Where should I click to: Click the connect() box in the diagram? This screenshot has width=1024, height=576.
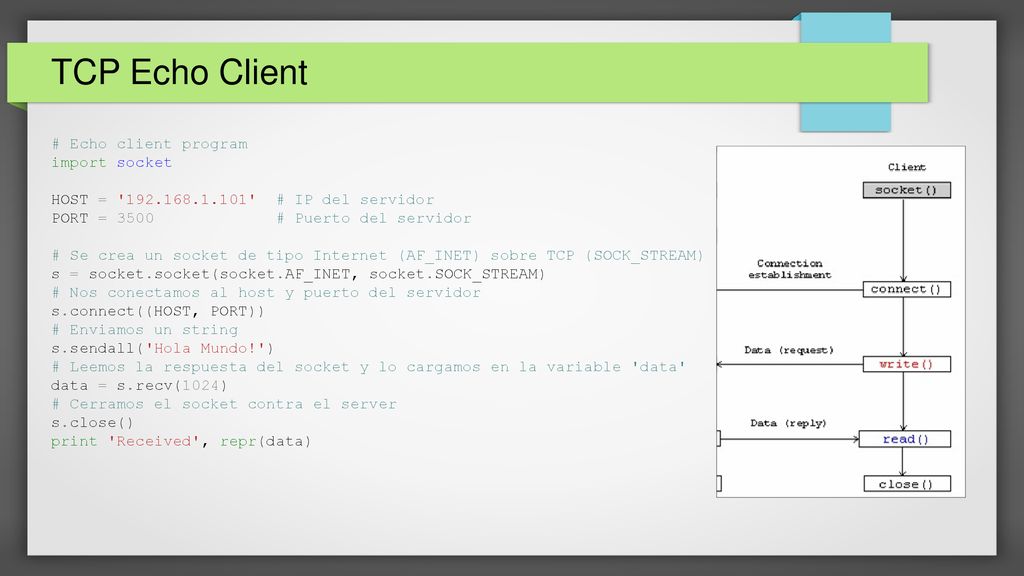pos(906,289)
